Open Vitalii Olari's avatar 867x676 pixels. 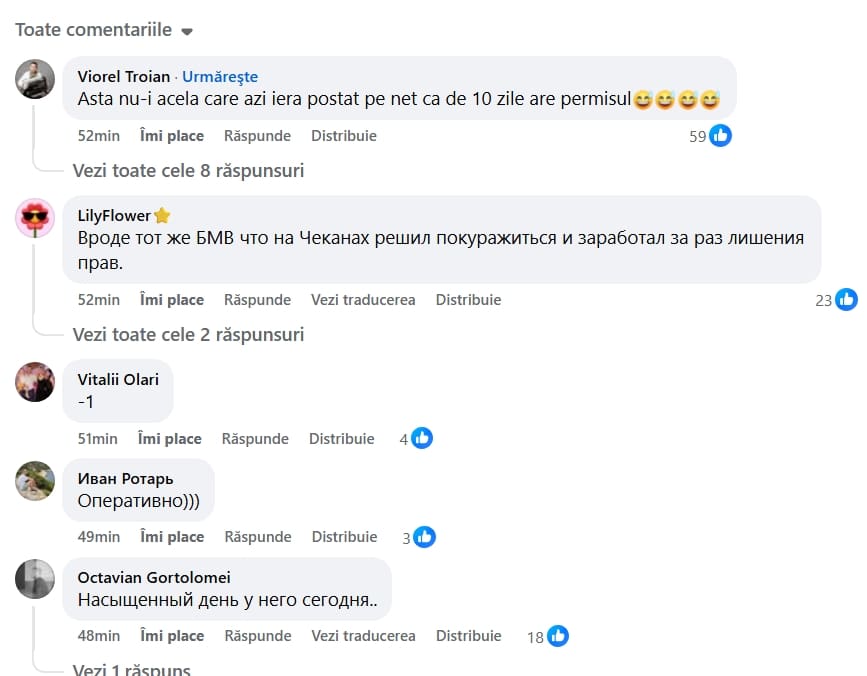click(x=35, y=382)
